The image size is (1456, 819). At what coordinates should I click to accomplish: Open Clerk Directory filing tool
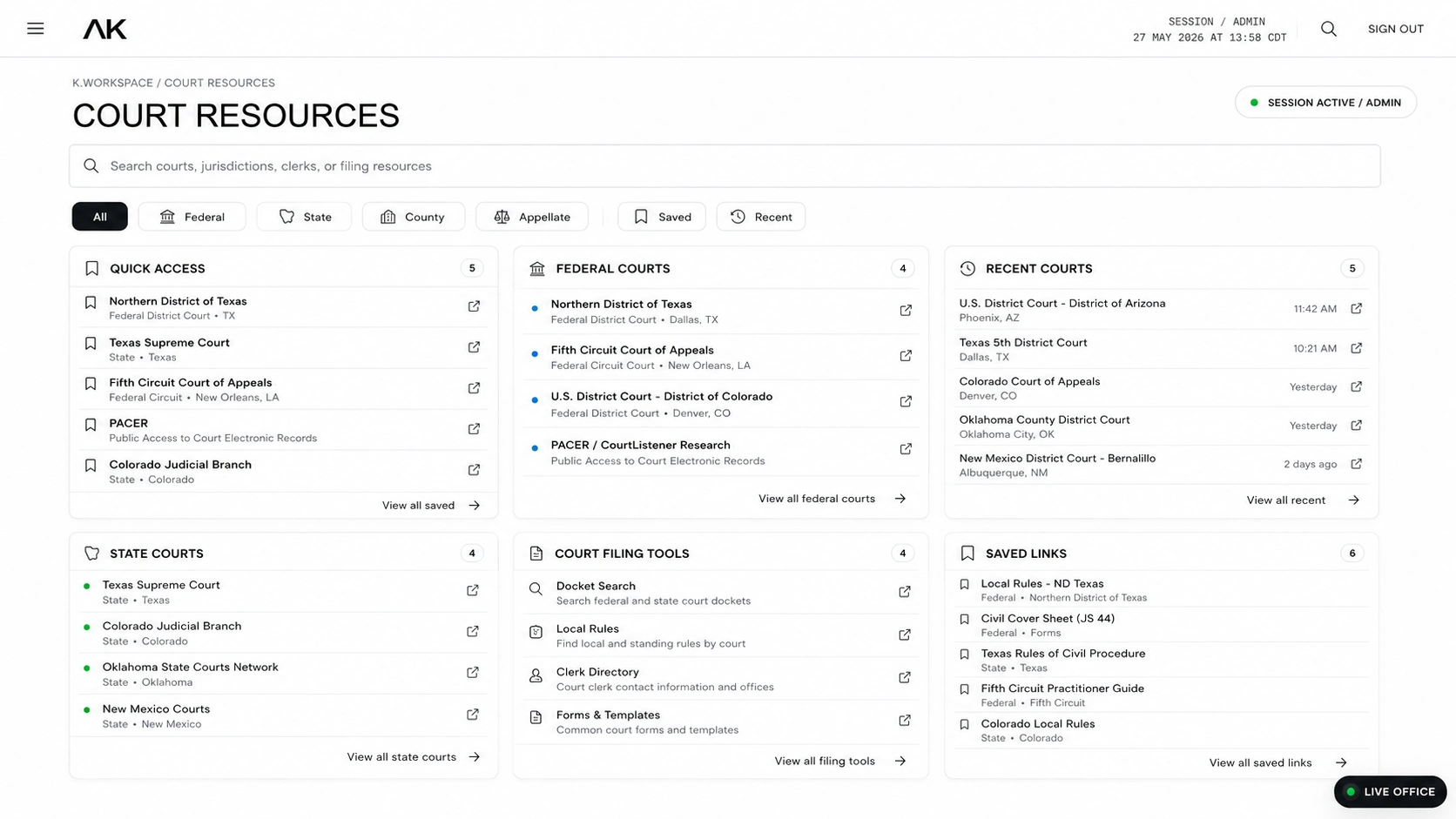pyautogui.click(x=721, y=679)
